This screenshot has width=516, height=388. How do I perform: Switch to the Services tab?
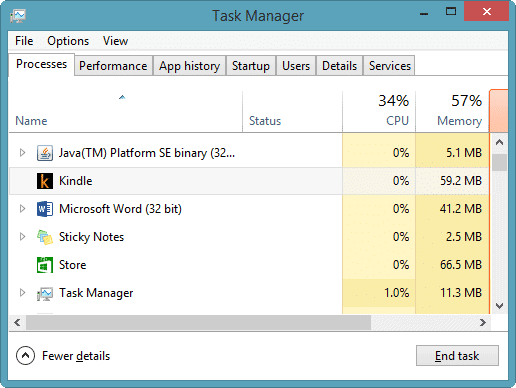point(389,66)
